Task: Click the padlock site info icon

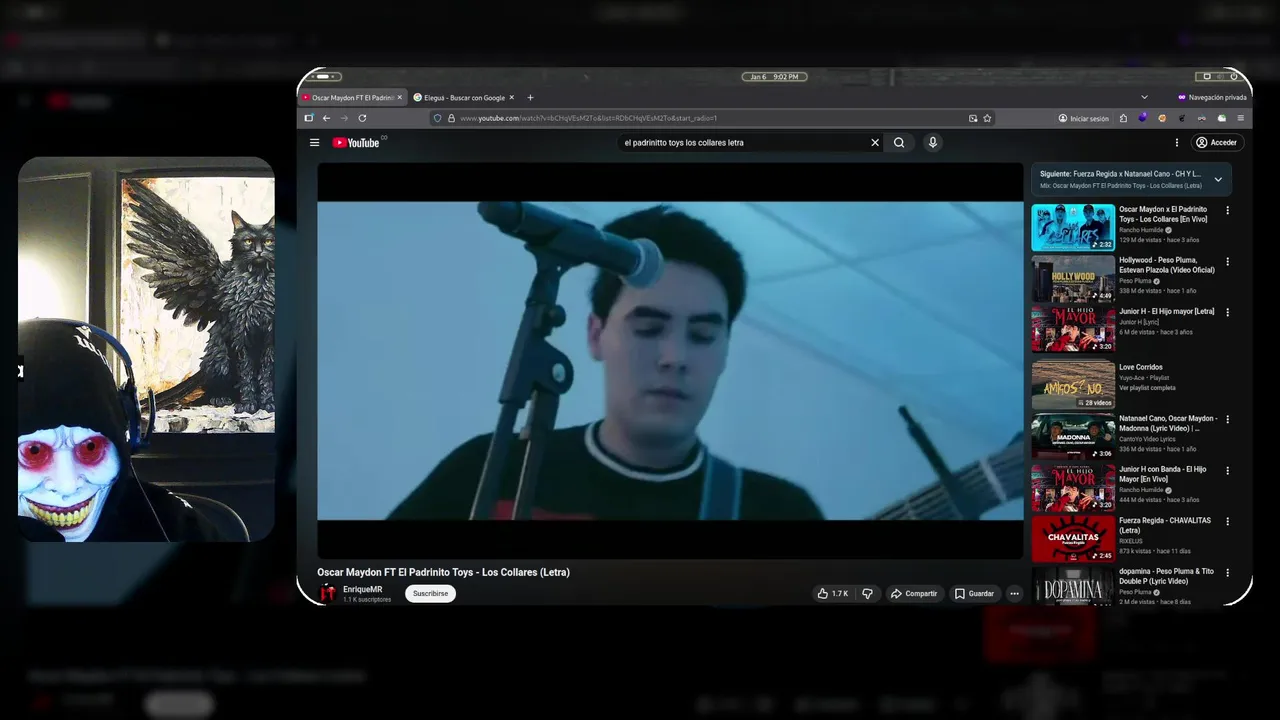Action: 451,118
